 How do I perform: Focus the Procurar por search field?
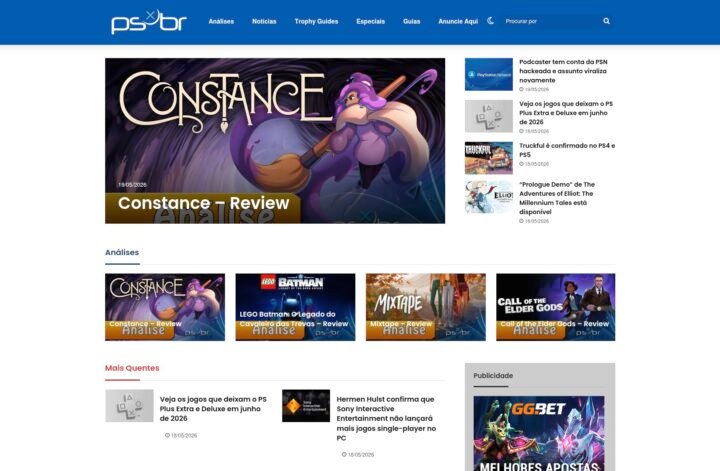click(x=551, y=21)
